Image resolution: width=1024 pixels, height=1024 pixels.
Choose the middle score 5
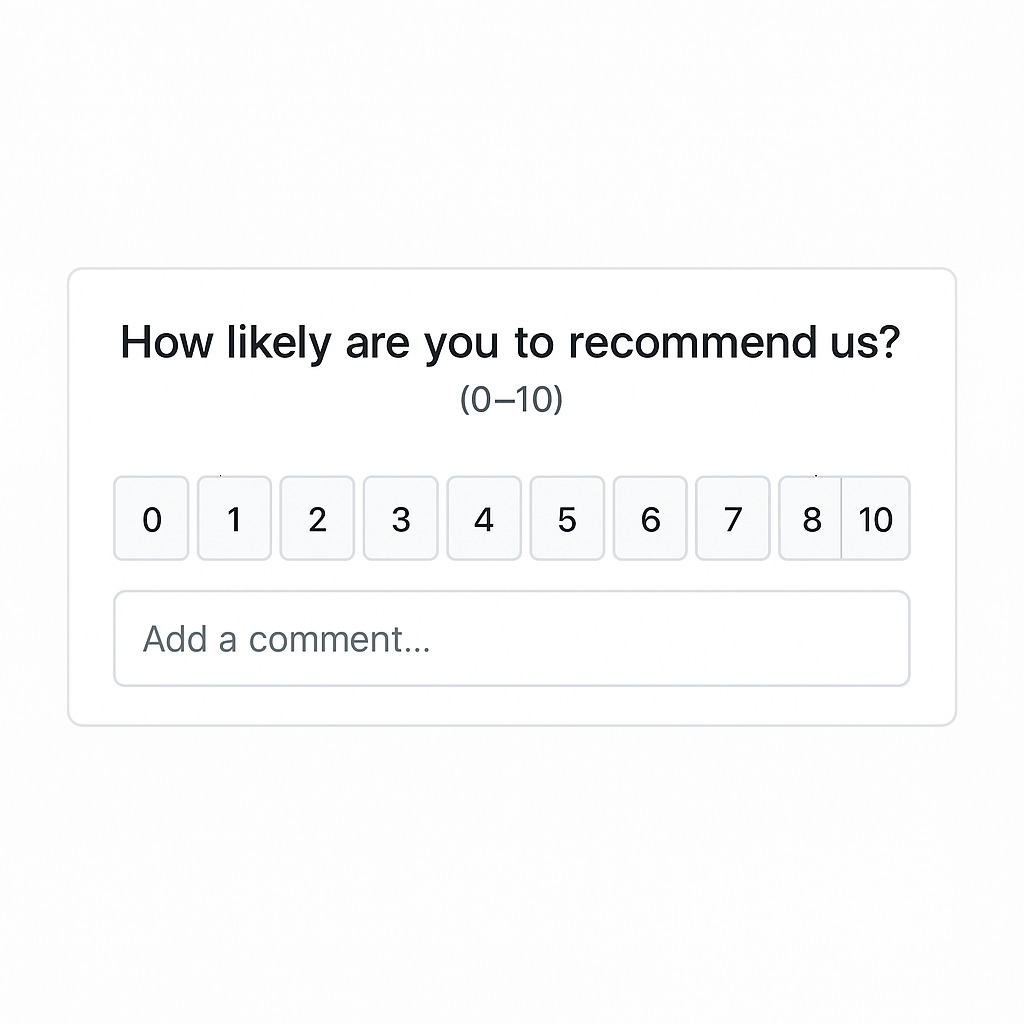pos(567,518)
